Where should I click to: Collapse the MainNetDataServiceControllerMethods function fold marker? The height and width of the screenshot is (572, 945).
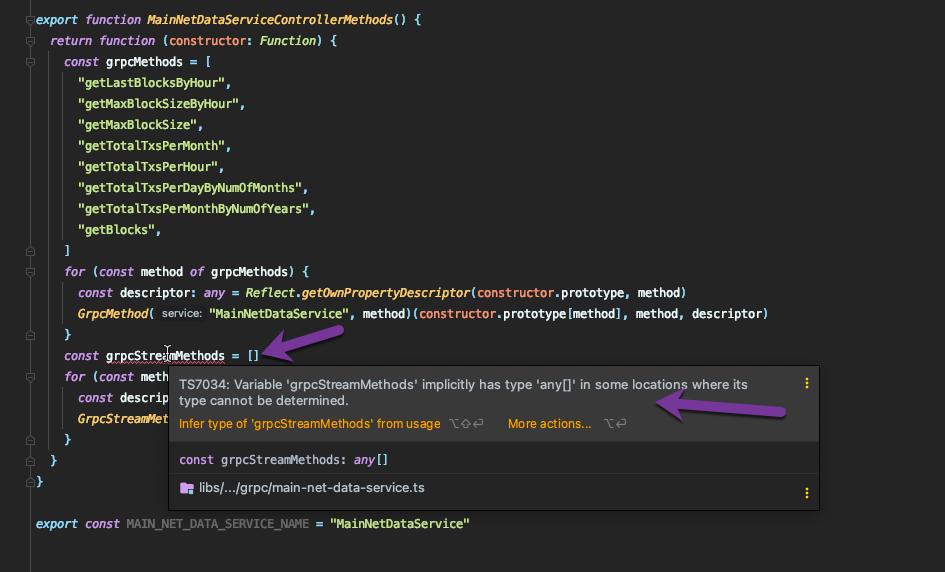30,20
